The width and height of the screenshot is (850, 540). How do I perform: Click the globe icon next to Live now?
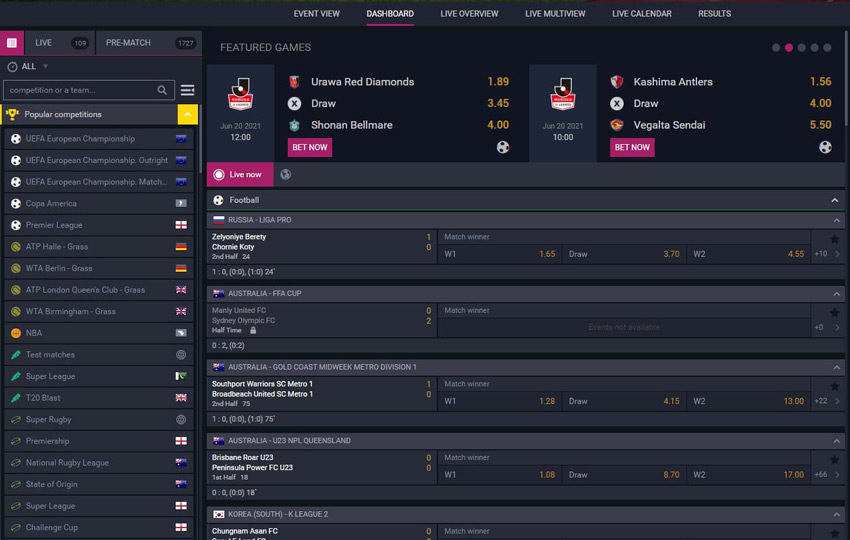pos(286,175)
